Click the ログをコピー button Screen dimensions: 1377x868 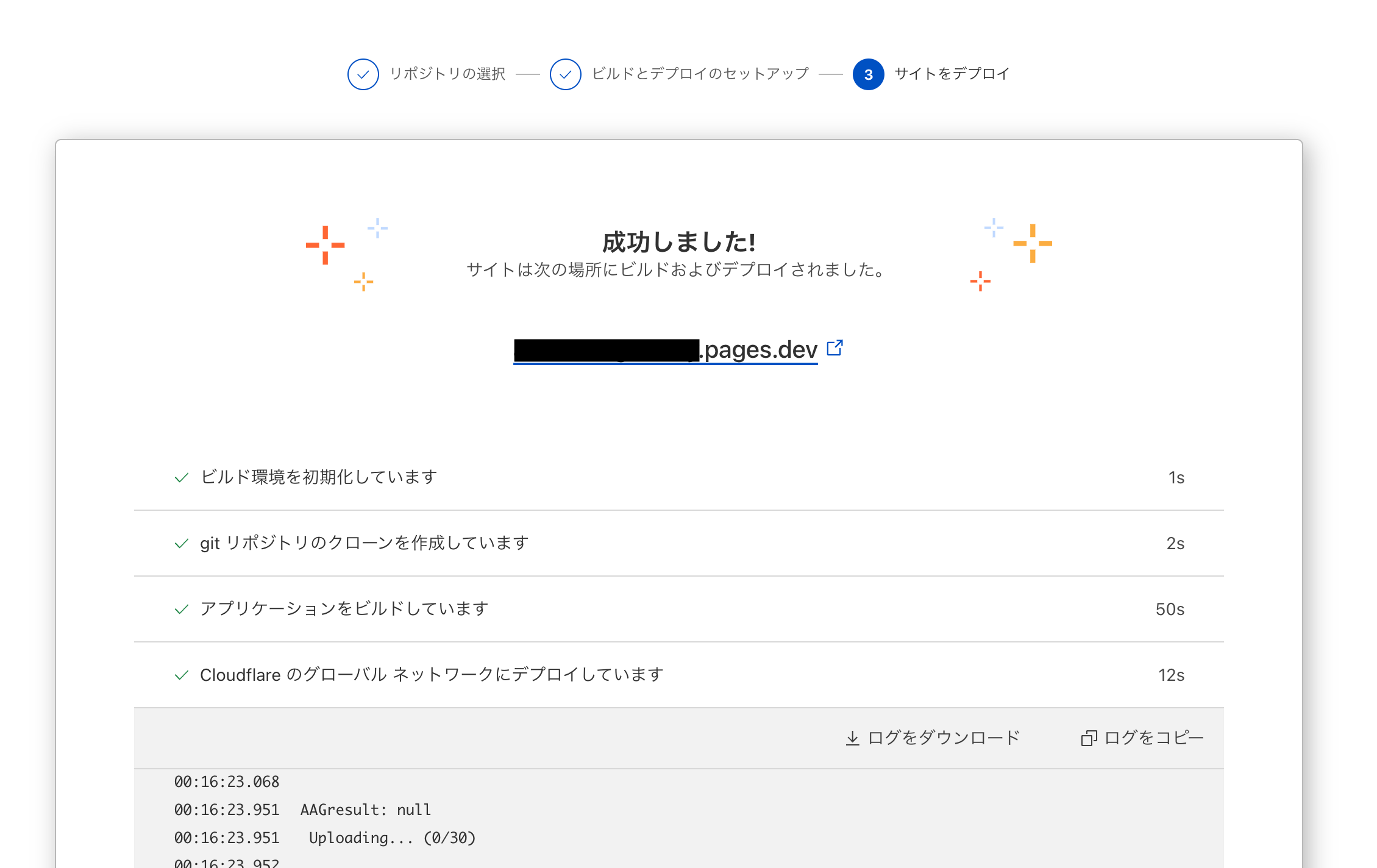(x=1142, y=738)
